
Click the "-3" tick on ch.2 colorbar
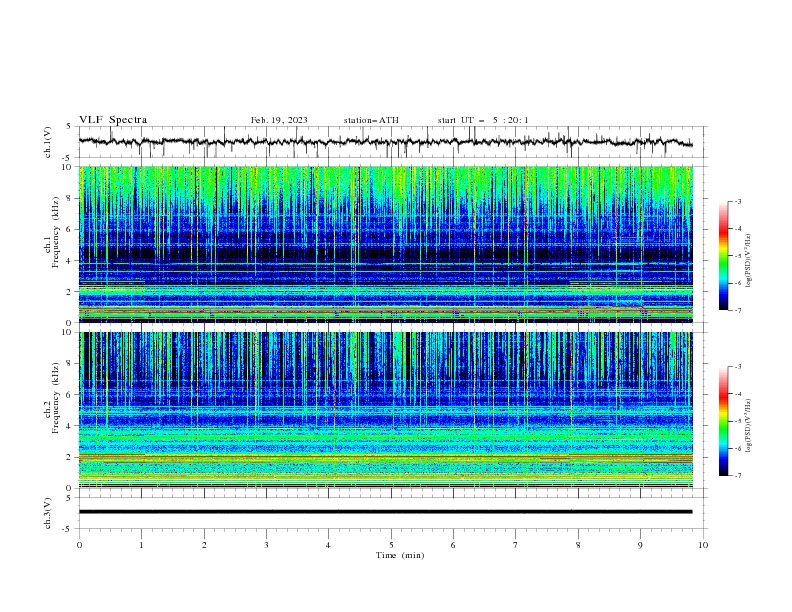738,367
